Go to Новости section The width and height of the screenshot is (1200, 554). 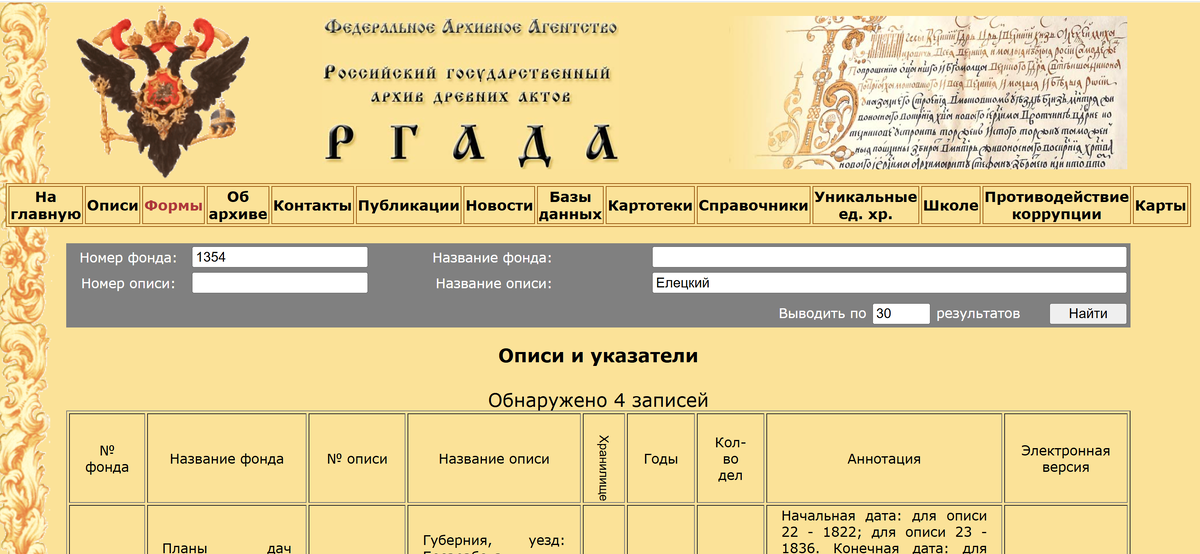point(499,205)
